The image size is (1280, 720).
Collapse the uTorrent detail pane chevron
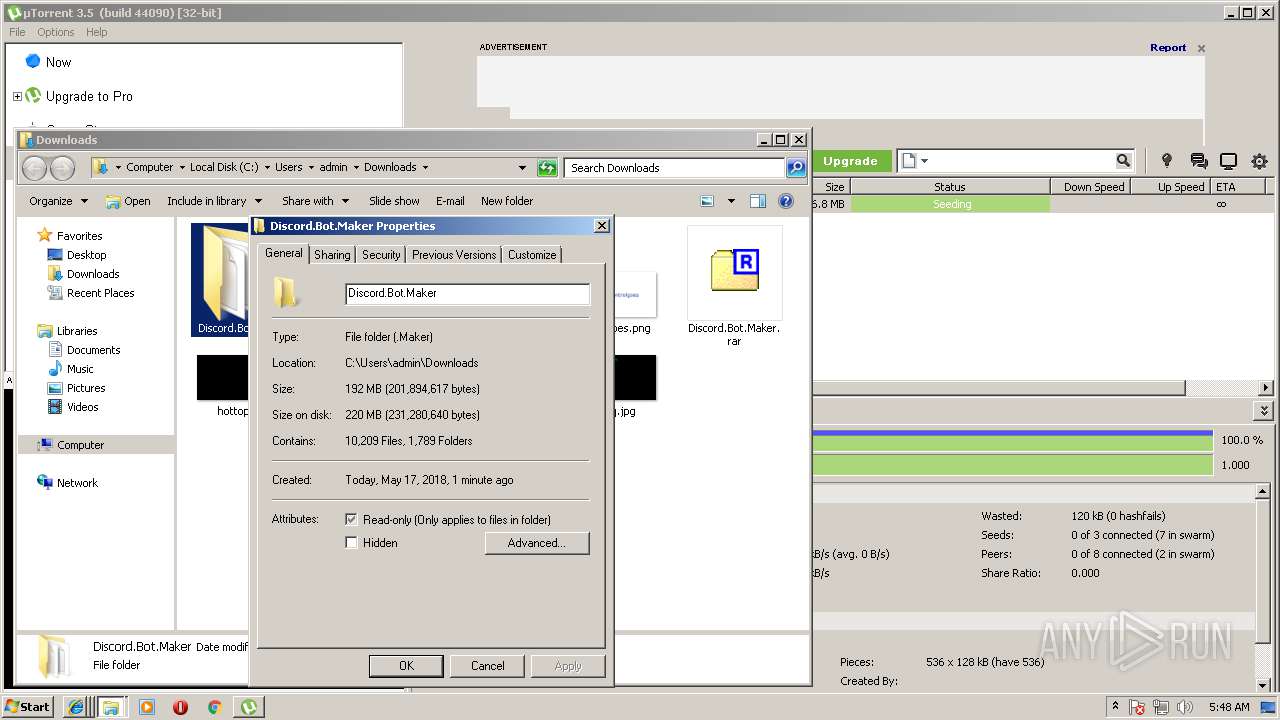click(1264, 411)
